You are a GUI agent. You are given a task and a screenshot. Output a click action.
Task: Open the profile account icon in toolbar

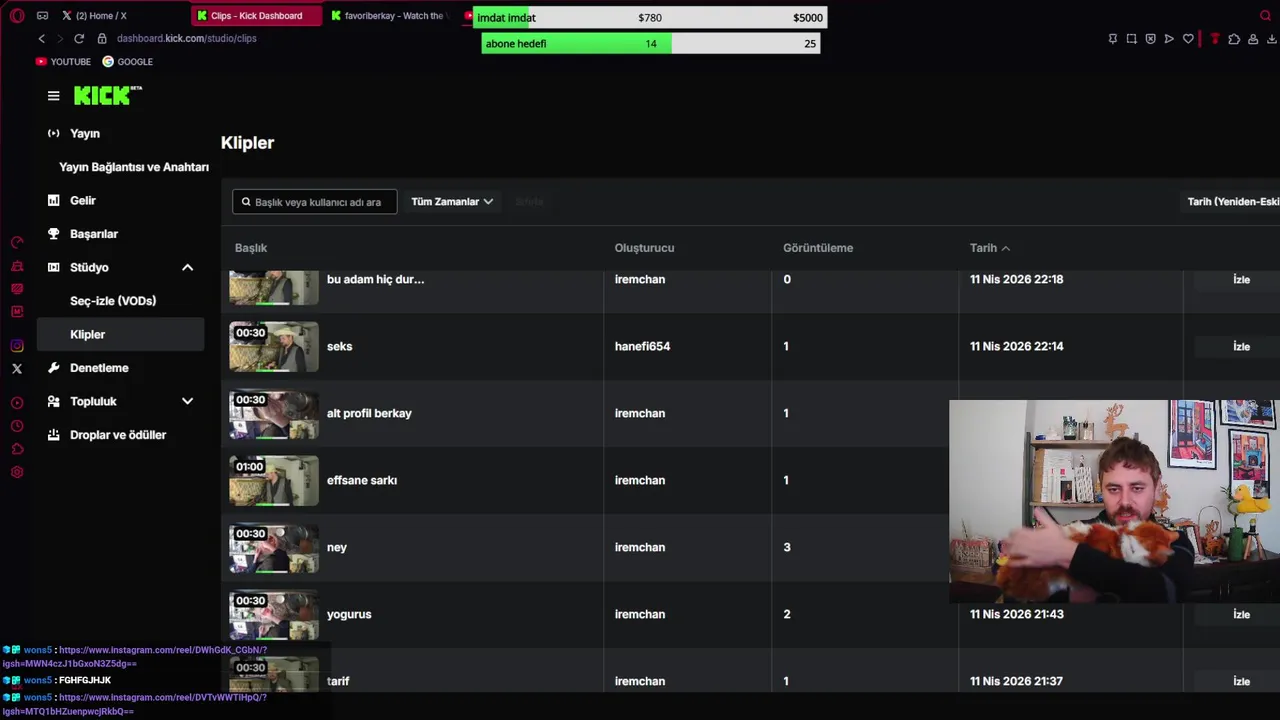(x=1253, y=39)
